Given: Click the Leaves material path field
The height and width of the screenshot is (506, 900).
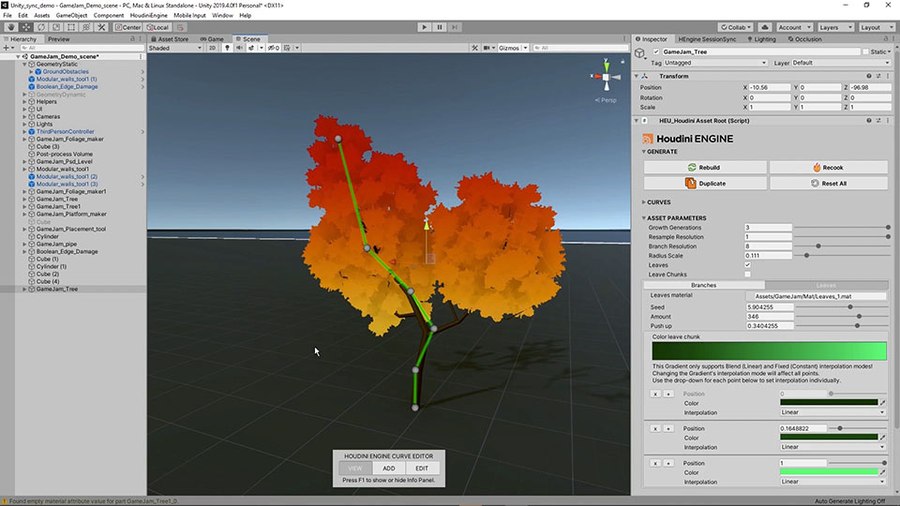Looking at the screenshot, I should point(816,296).
